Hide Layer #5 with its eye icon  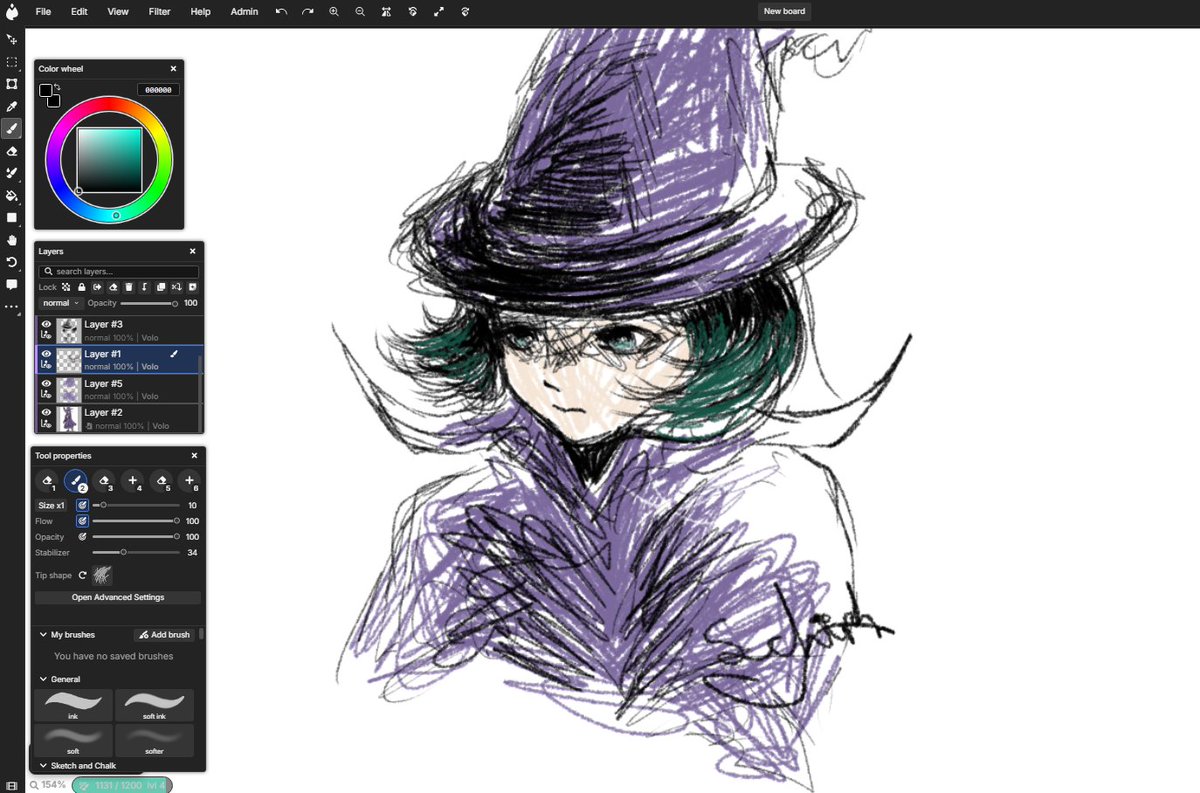tap(47, 383)
